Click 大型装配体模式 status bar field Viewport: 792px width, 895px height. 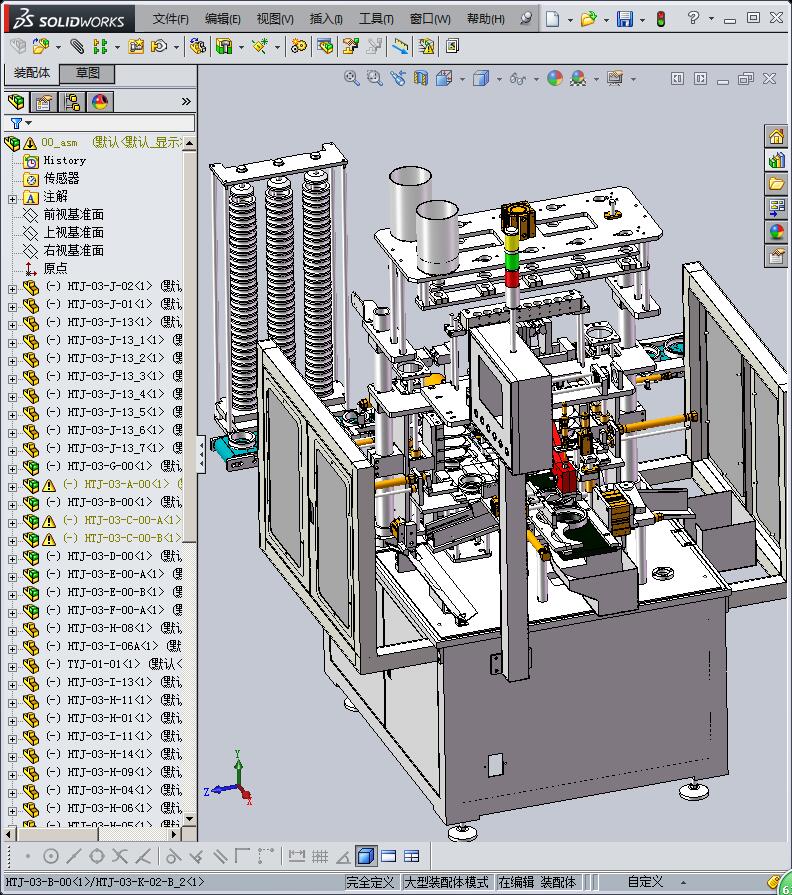[446, 882]
